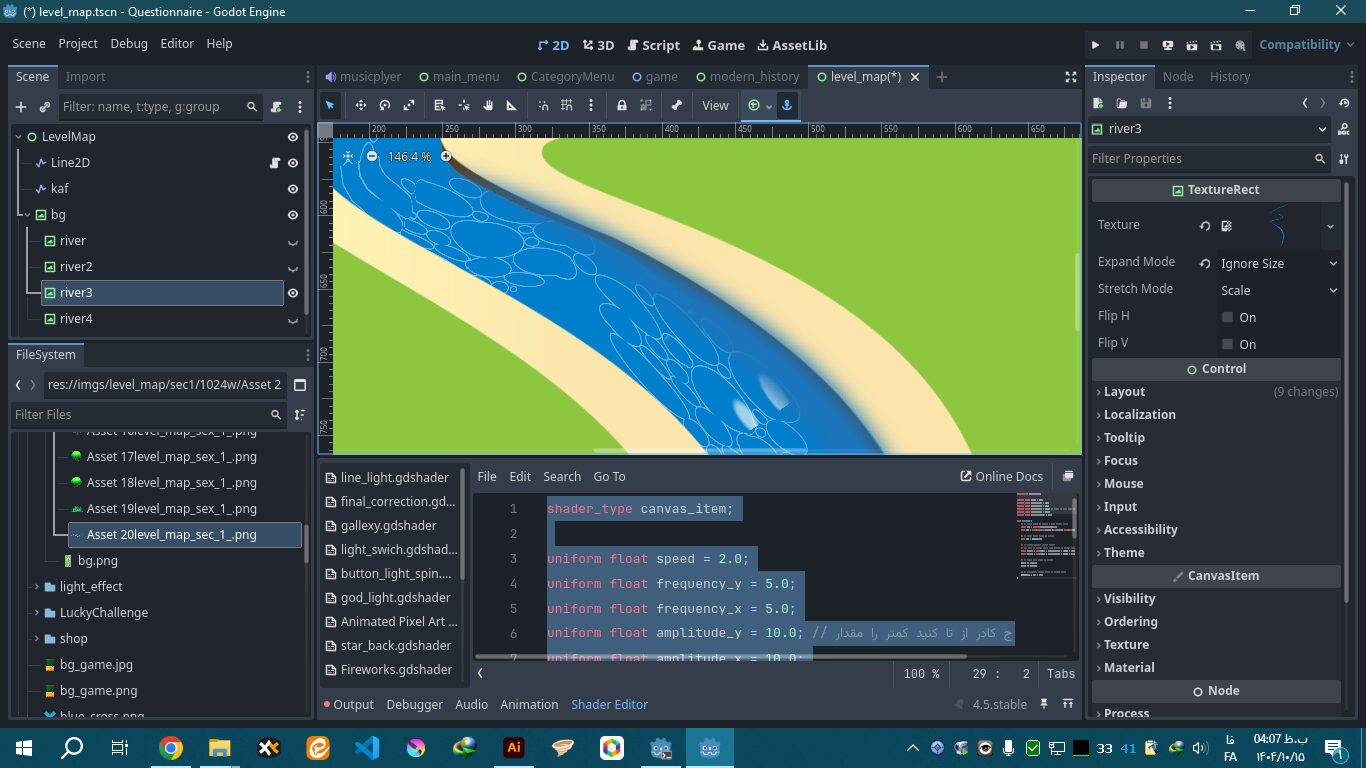Run the project with the play button
The height and width of the screenshot is (768, 1366).
[x=1096, y=45]
